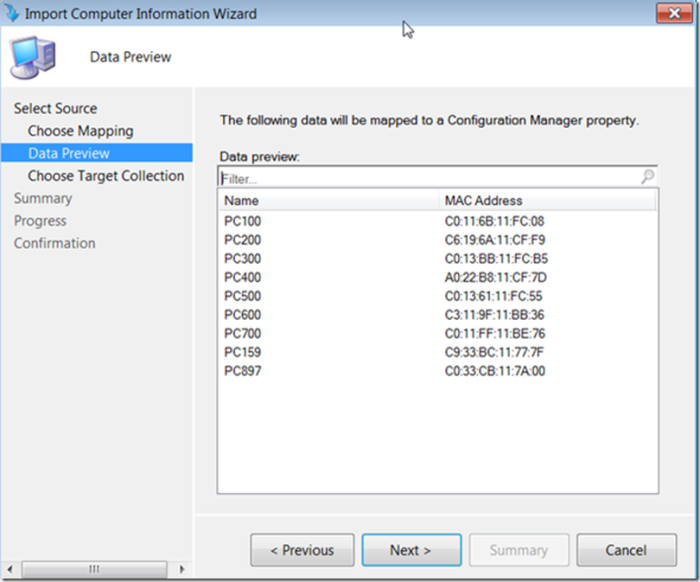
Task: Open the Choose Mapping step
Action: [80, 131]
